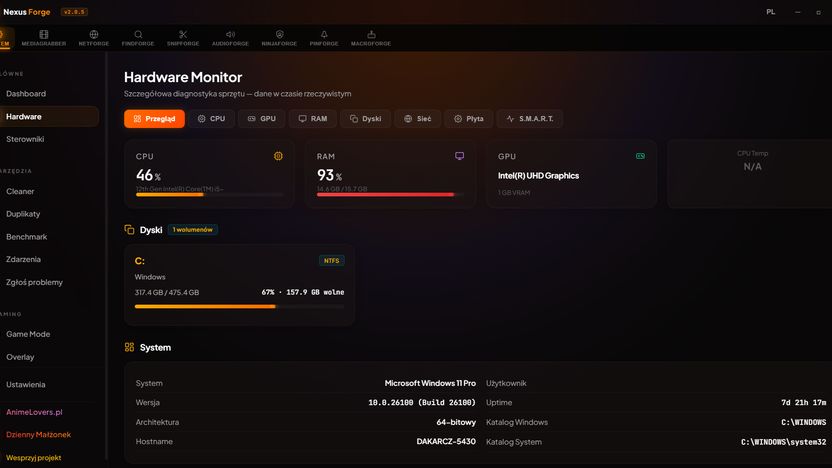Switch to the Sieć tab
The height and width of the screenshot is (468, 832).
click(418, 119)
